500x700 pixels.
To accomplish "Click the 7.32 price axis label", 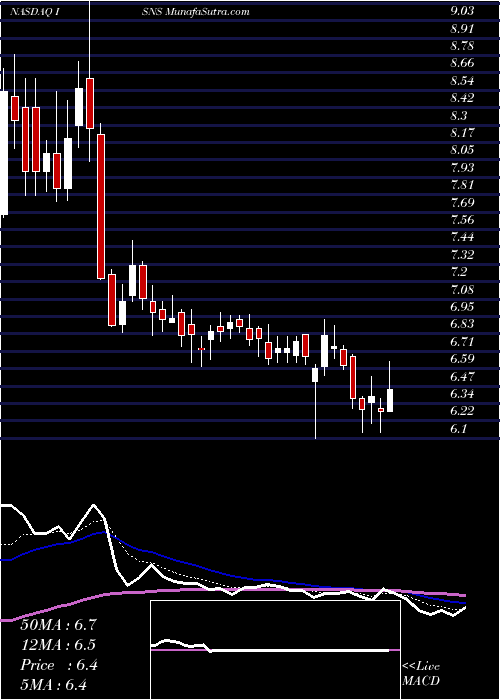I will click(462, 255).
